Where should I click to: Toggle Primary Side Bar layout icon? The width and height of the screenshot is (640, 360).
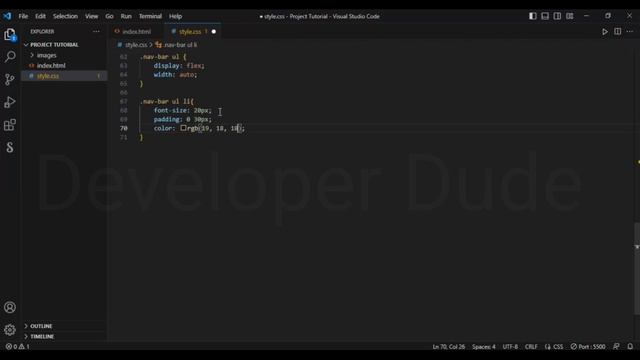coord(533,16)
